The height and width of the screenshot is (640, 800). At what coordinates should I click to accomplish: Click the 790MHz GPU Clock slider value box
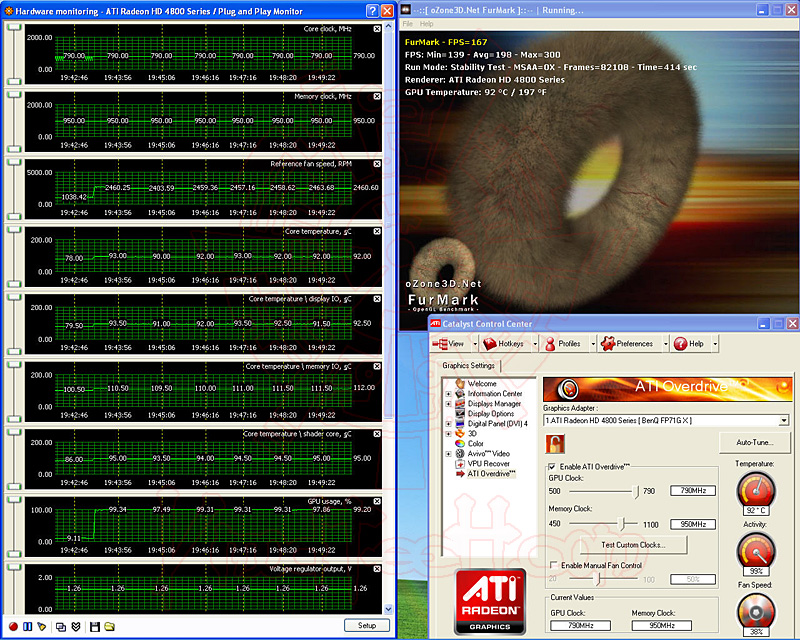(693, 490)
